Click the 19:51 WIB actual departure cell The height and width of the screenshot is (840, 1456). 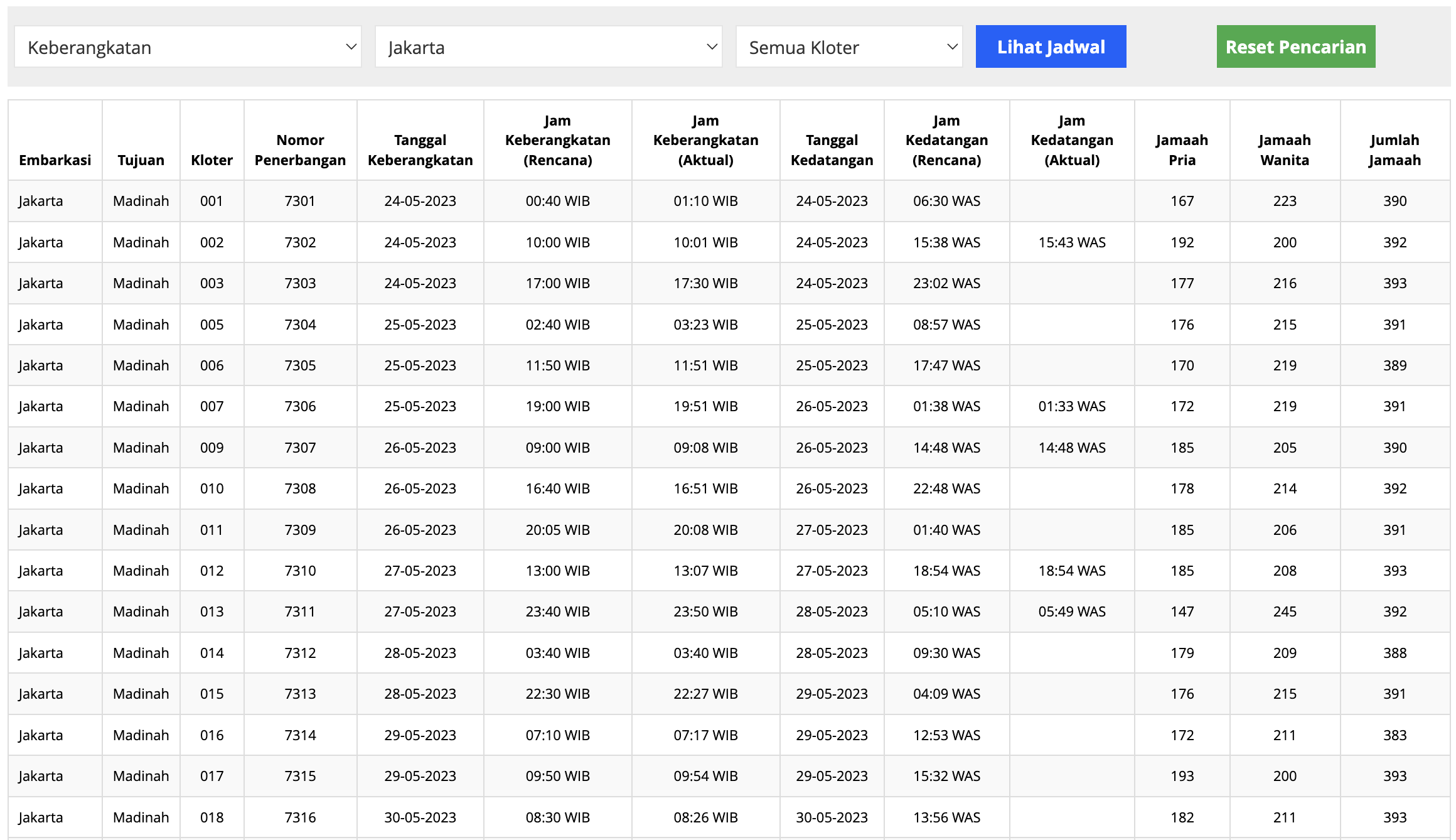click(x=705, y=406)
